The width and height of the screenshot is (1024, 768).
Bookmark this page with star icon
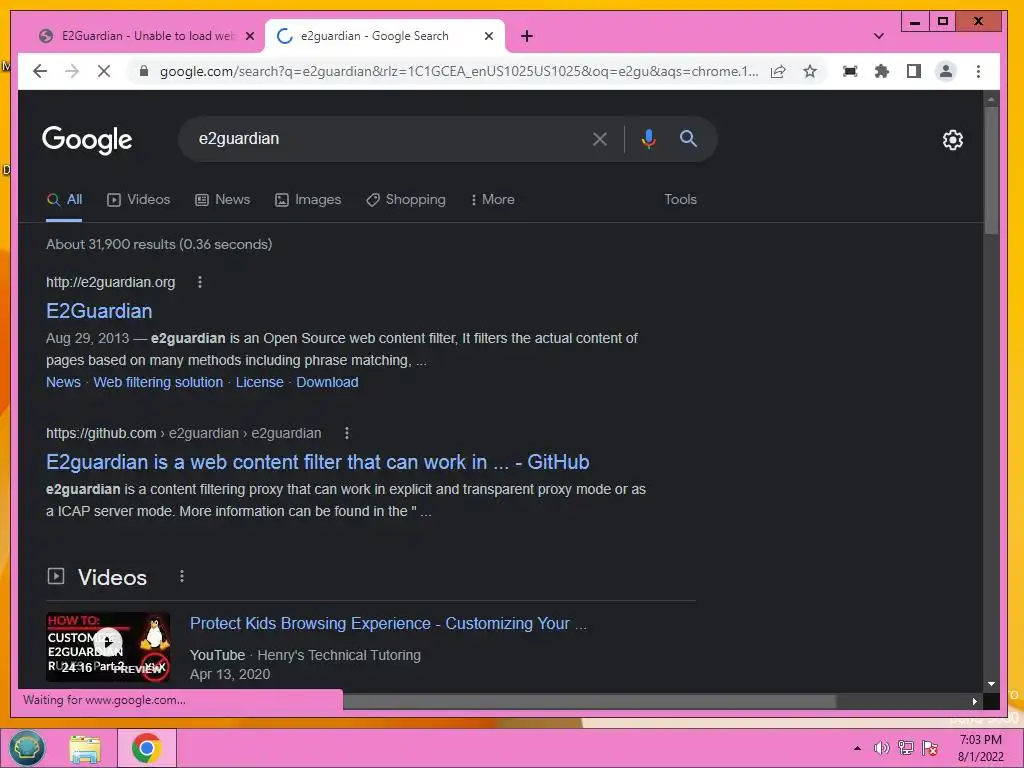coord(810,71)
